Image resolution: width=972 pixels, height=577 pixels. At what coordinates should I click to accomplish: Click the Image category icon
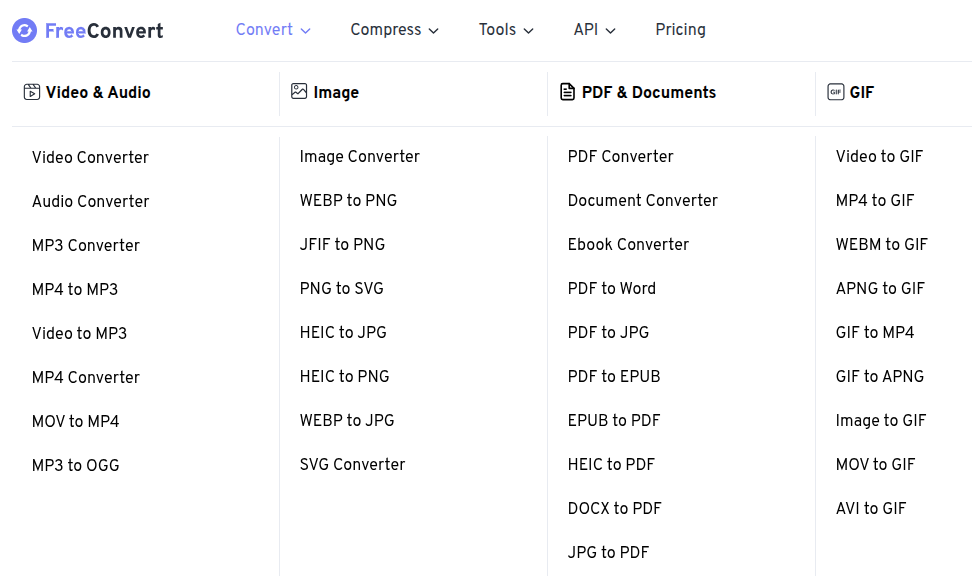point(299,92)
